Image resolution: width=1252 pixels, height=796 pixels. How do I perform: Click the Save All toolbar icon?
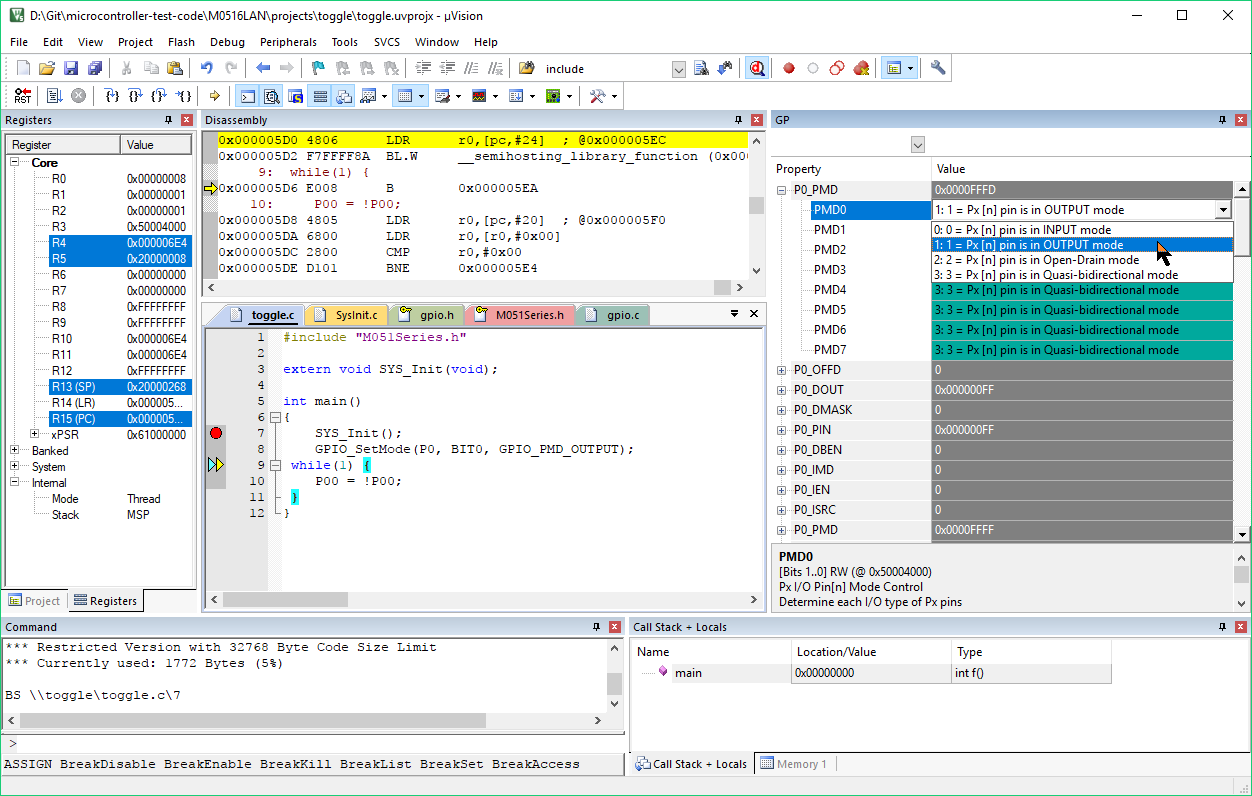point(95,68)
